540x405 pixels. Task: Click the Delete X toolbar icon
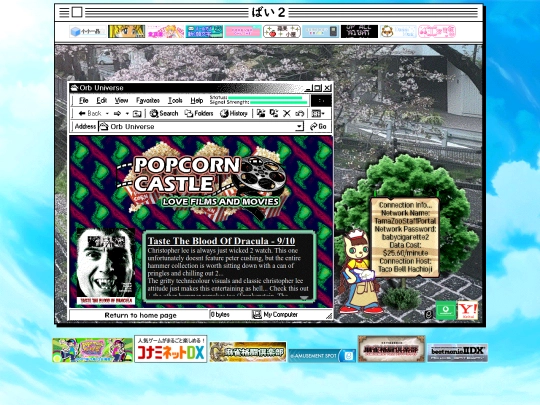[x=287, y=113]
